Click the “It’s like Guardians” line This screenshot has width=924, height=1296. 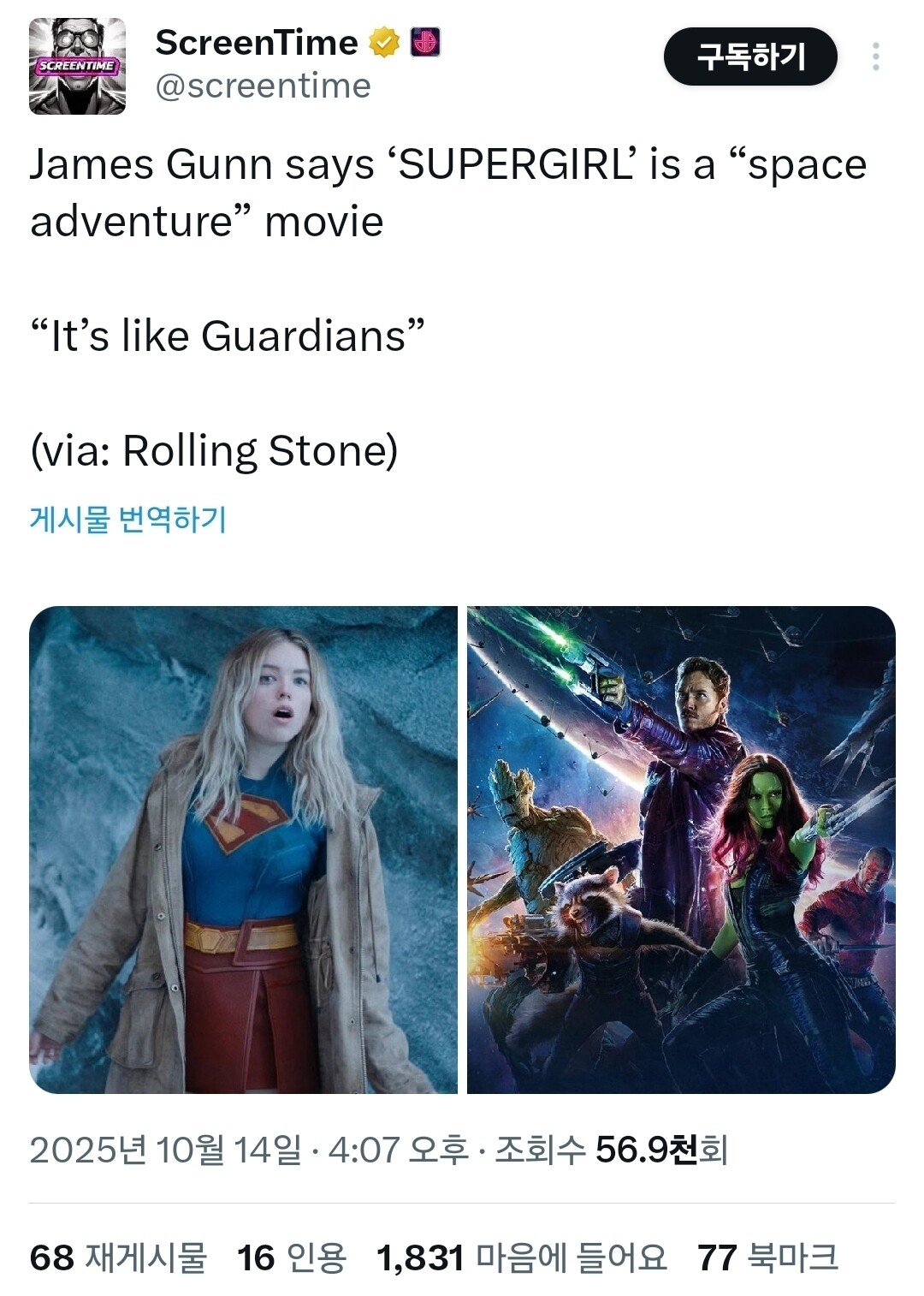pos(228,336)
